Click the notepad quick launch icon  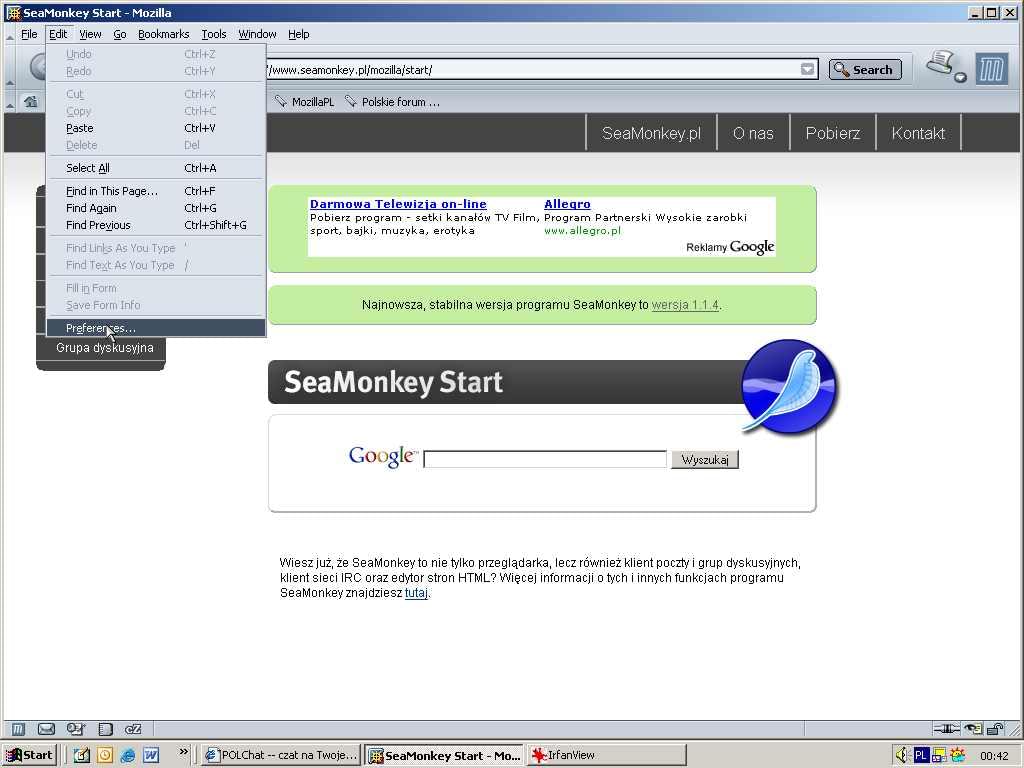(x=82, y=755)
